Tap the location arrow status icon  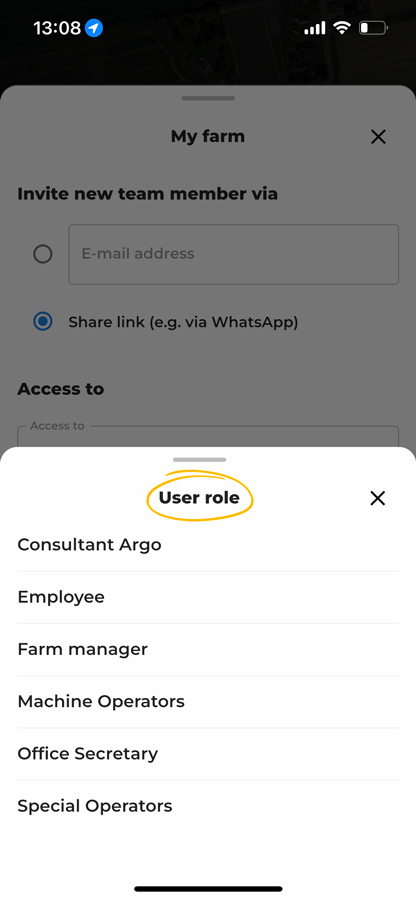coord(94,28)
